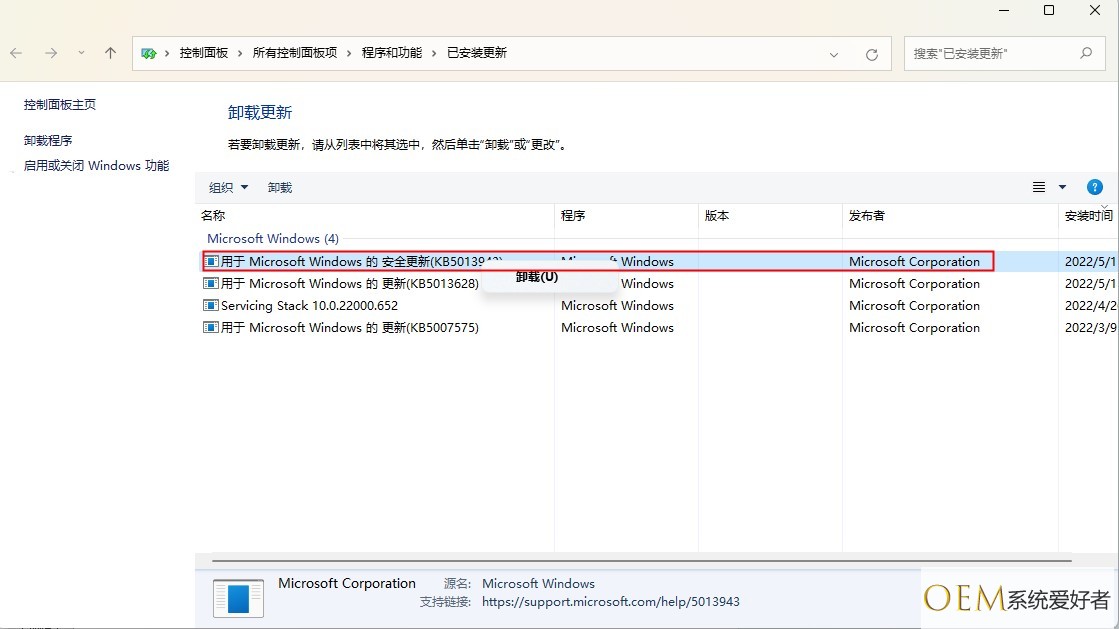This screenshot has height=629, width=1119.
Task: Click the change view layout icon
Action: pos(1039,187)
